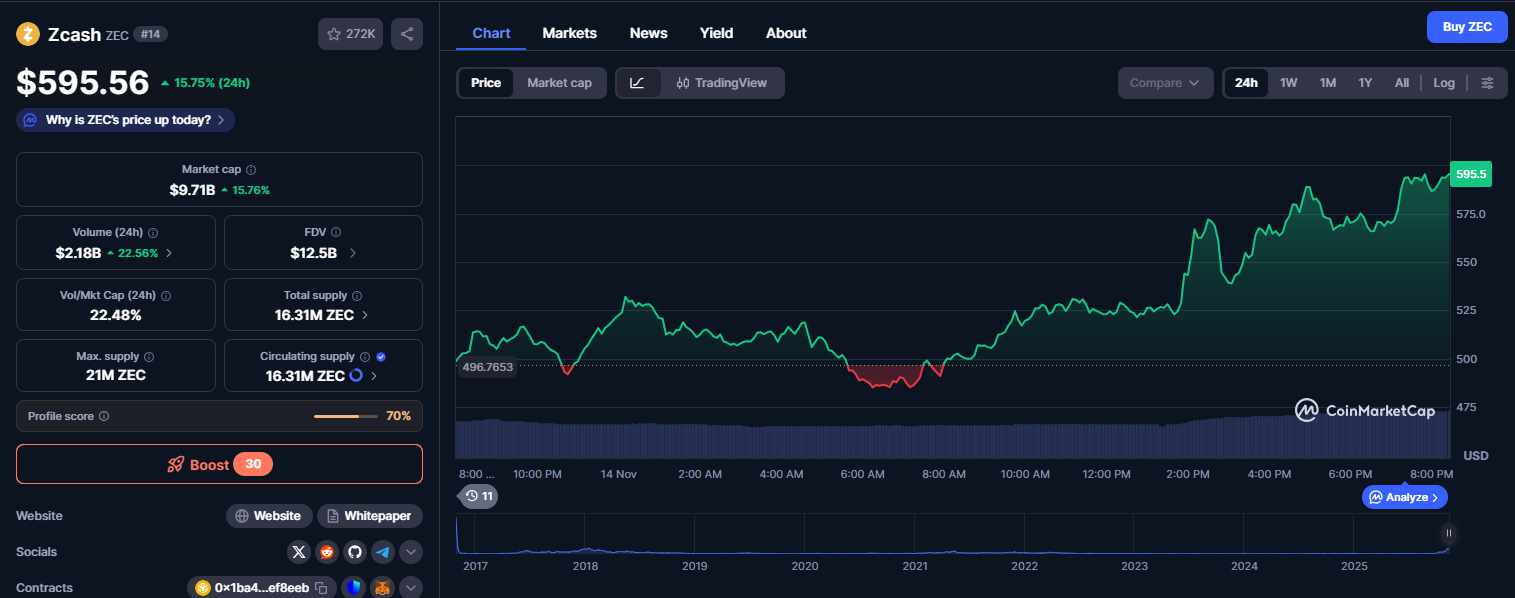Click the 496.7653 opening price label
Viewport: 1515px width, 598px height.
[x=487, y=367]
